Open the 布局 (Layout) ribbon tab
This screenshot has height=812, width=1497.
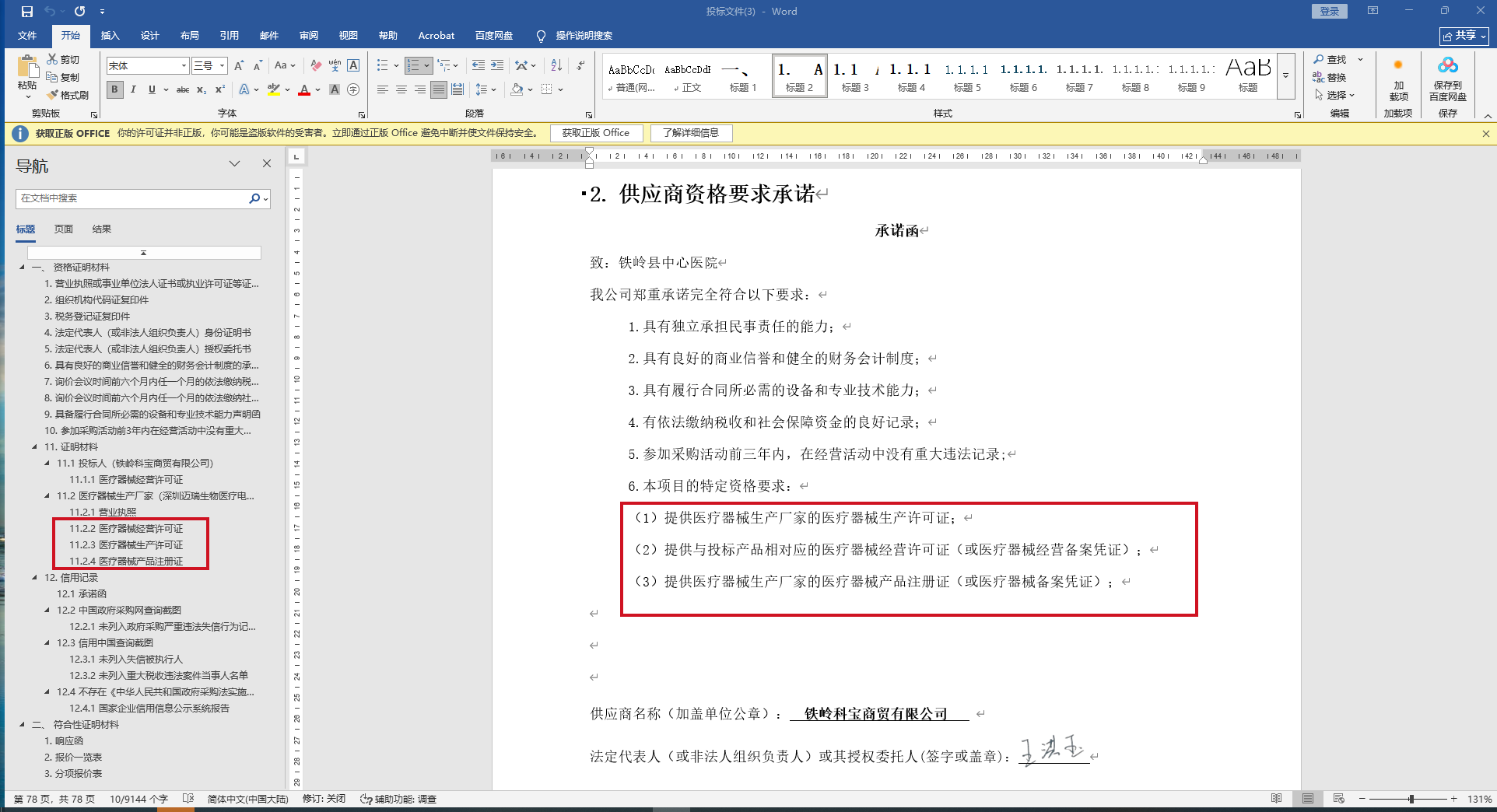189,36
